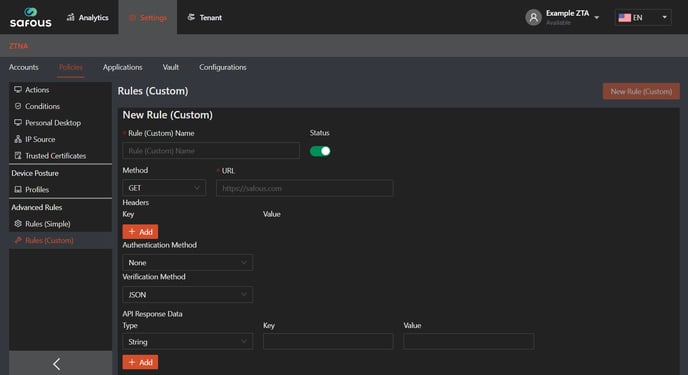
Task: Select the Conditions sidebar icon
Action: (x=18, y=106)
